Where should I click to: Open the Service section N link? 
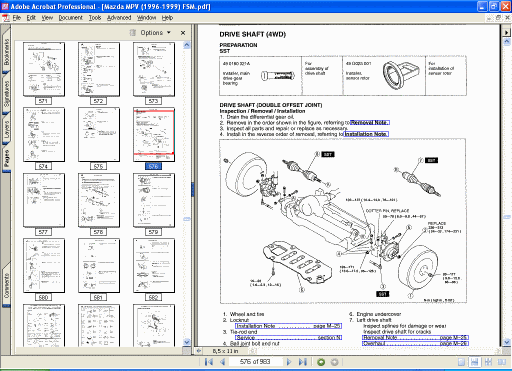pos(288,338)
